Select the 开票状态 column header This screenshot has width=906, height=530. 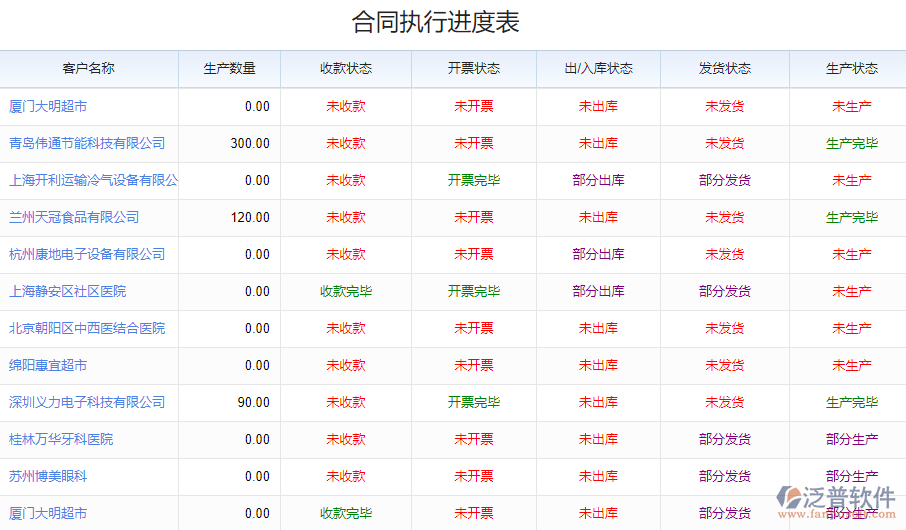click(x=474, y=68)
